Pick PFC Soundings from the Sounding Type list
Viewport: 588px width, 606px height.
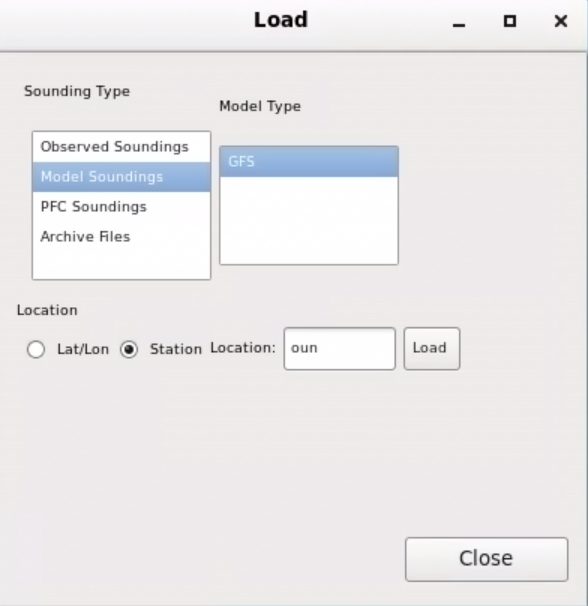pyautogui.click(x=121, y=207)
